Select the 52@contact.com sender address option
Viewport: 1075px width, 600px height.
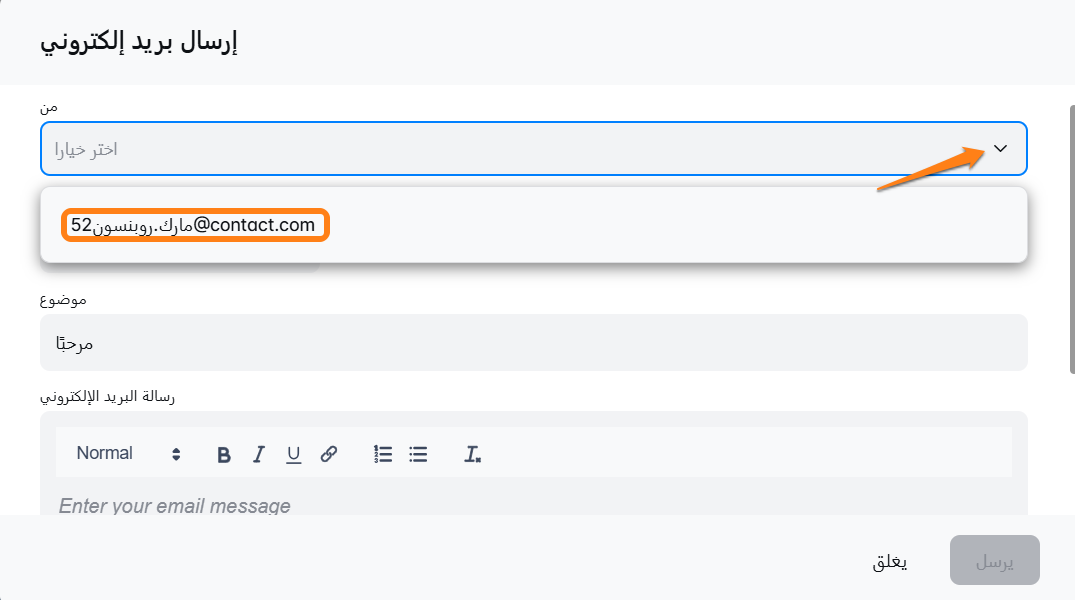(194, 225)
